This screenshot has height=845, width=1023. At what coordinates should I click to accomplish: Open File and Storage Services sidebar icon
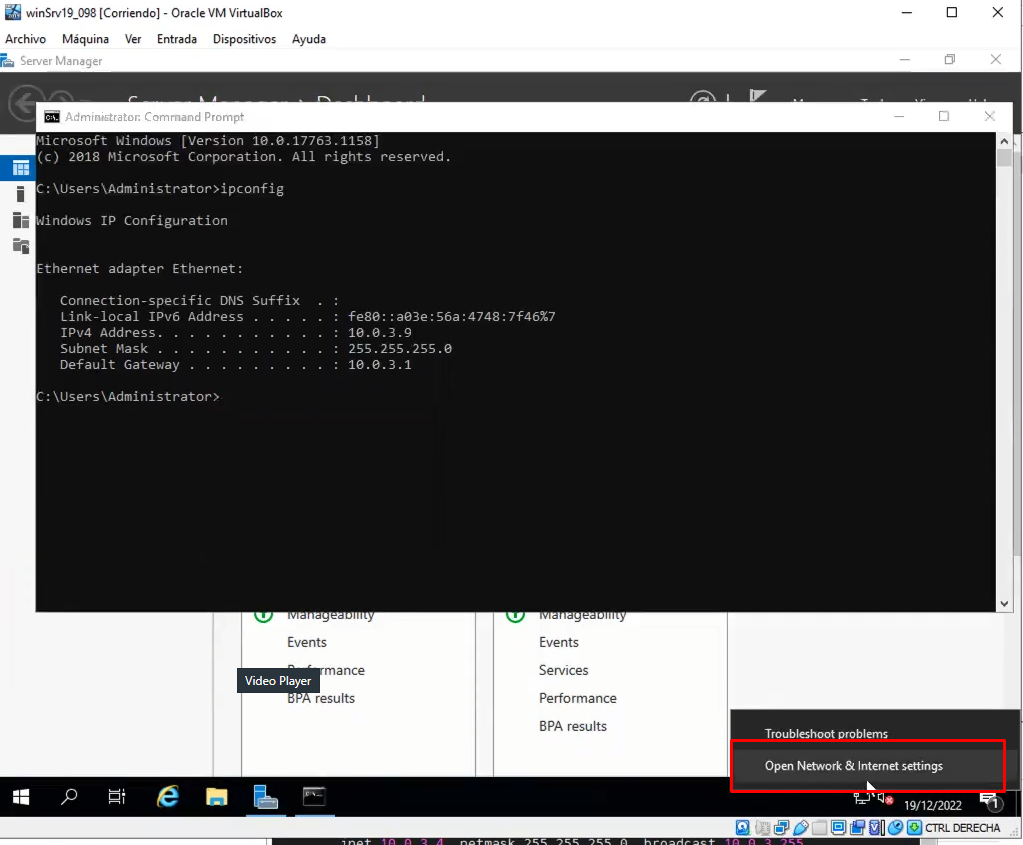21,246
